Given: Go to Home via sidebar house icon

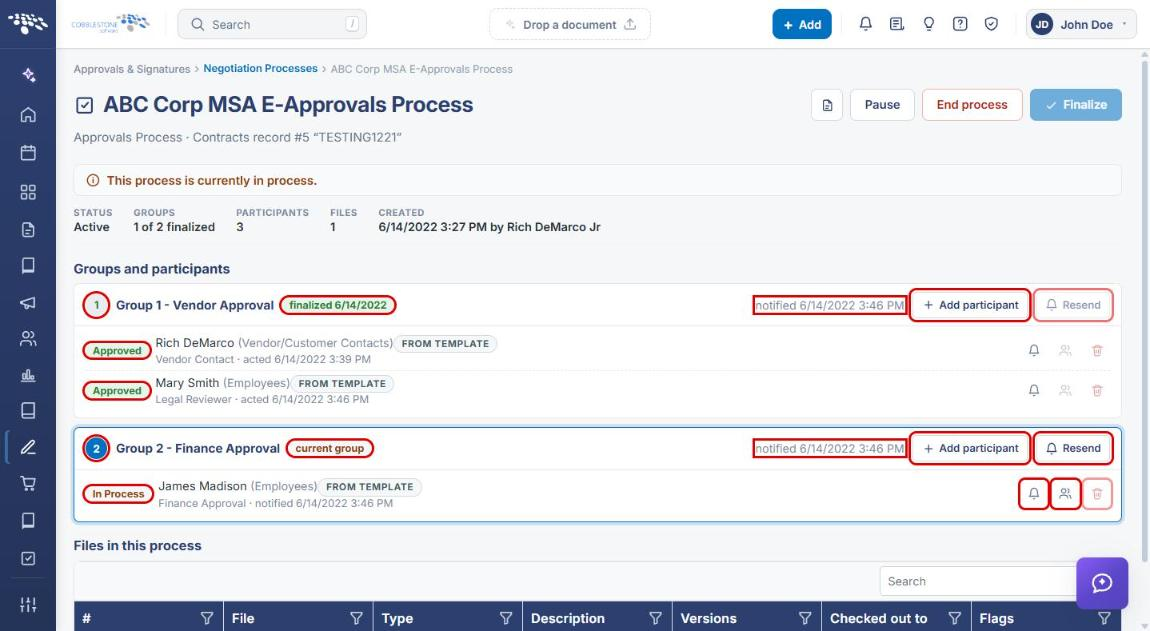Looking at the screenshot, I should (28, 114).
